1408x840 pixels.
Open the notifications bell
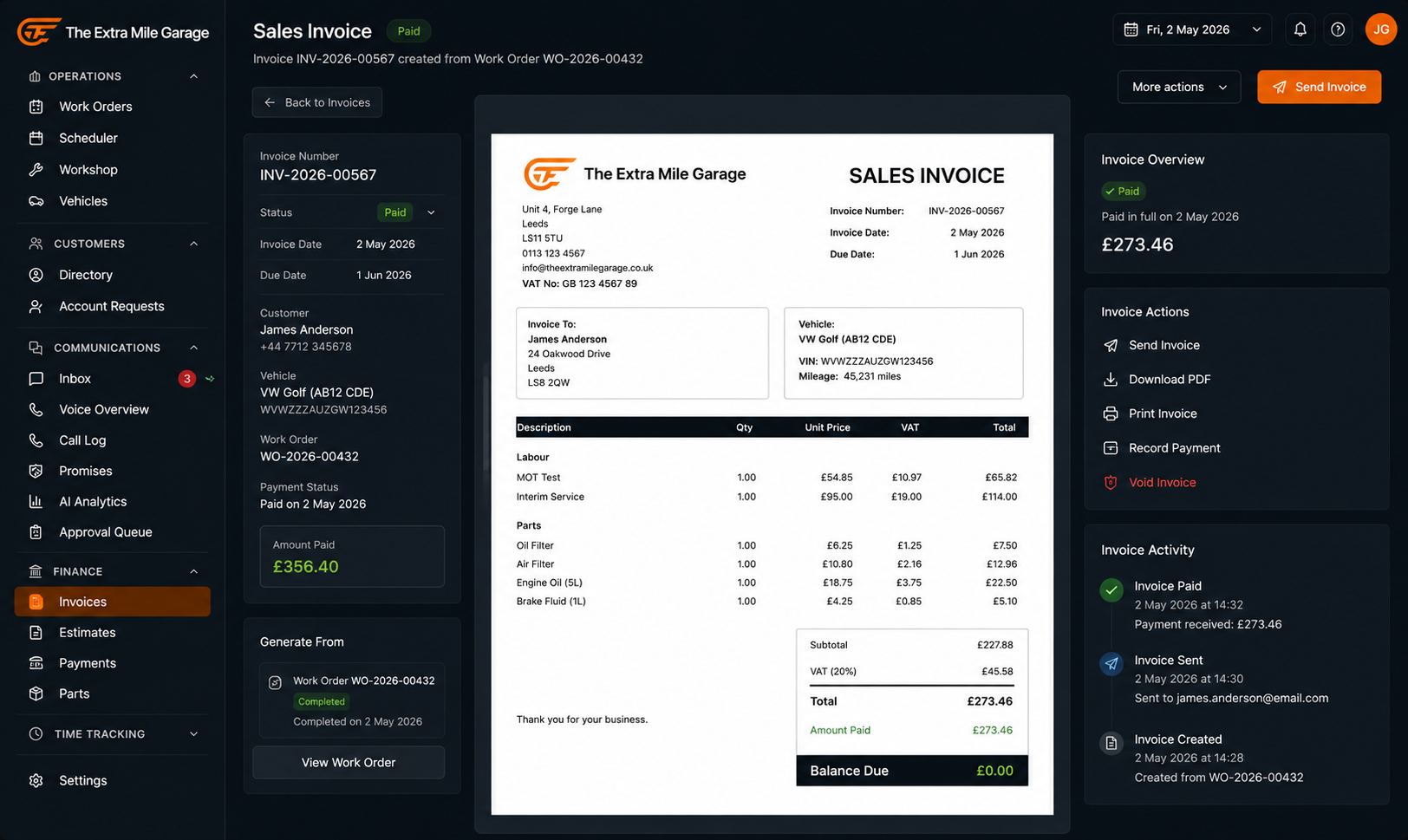[x=1300, y=29]
